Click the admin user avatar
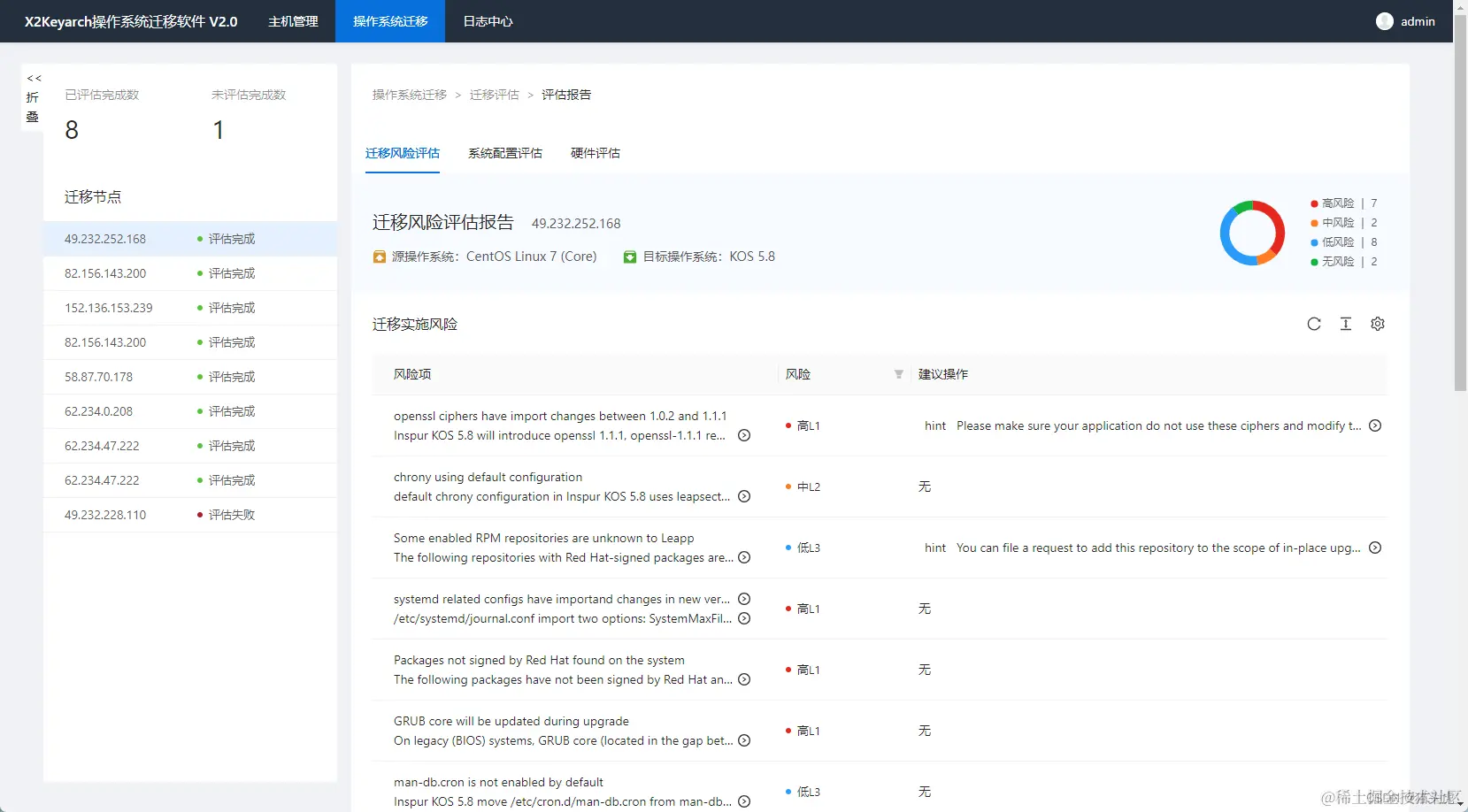Screen dimensions: 1468x812 pyautogui.click(x=1385, y=21)
